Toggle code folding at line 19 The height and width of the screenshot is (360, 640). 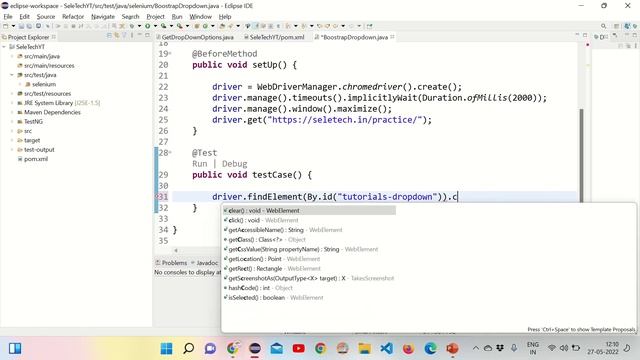[x=170, y=54]
